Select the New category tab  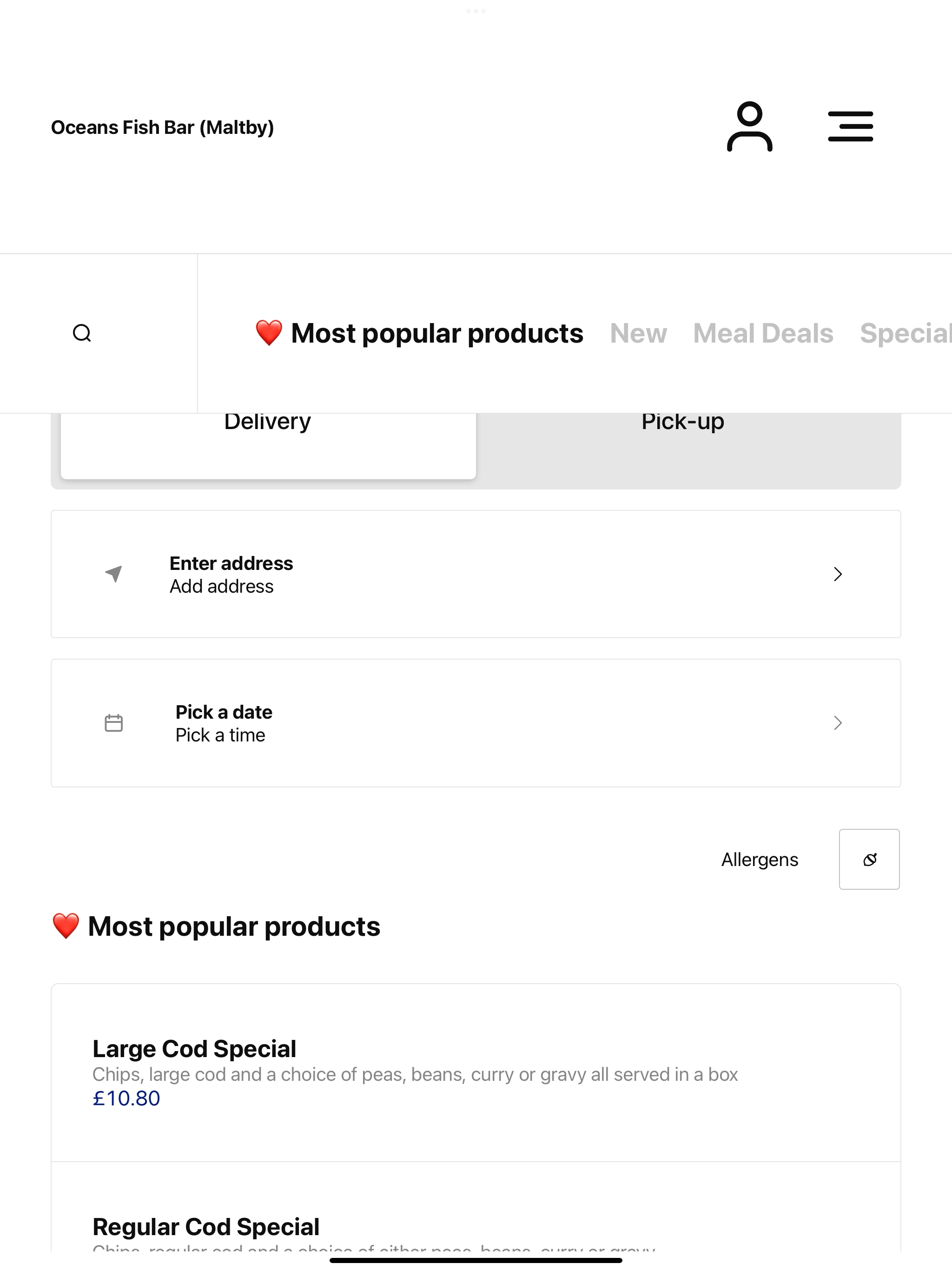coord(639,333)
